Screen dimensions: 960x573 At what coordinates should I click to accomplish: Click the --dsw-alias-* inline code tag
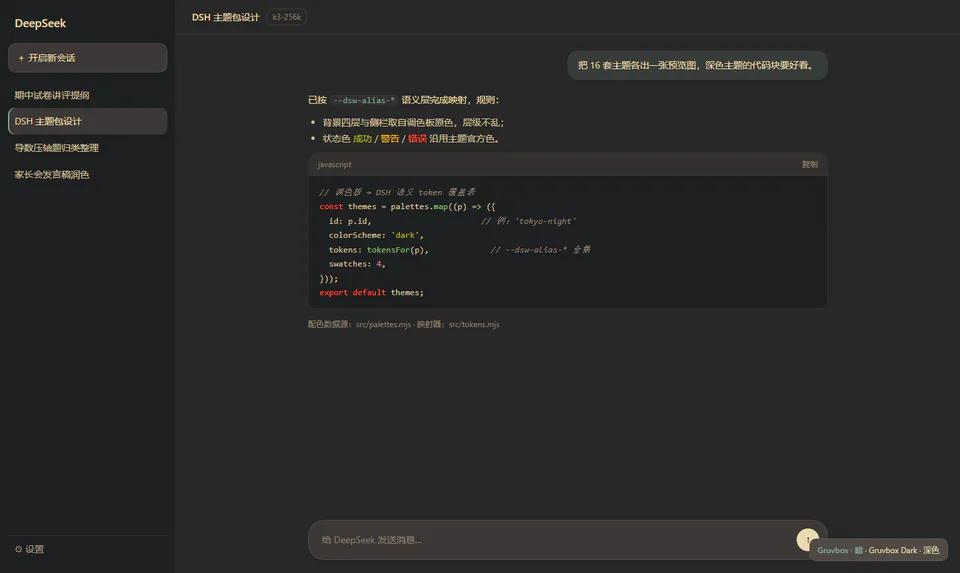point(364,100)
